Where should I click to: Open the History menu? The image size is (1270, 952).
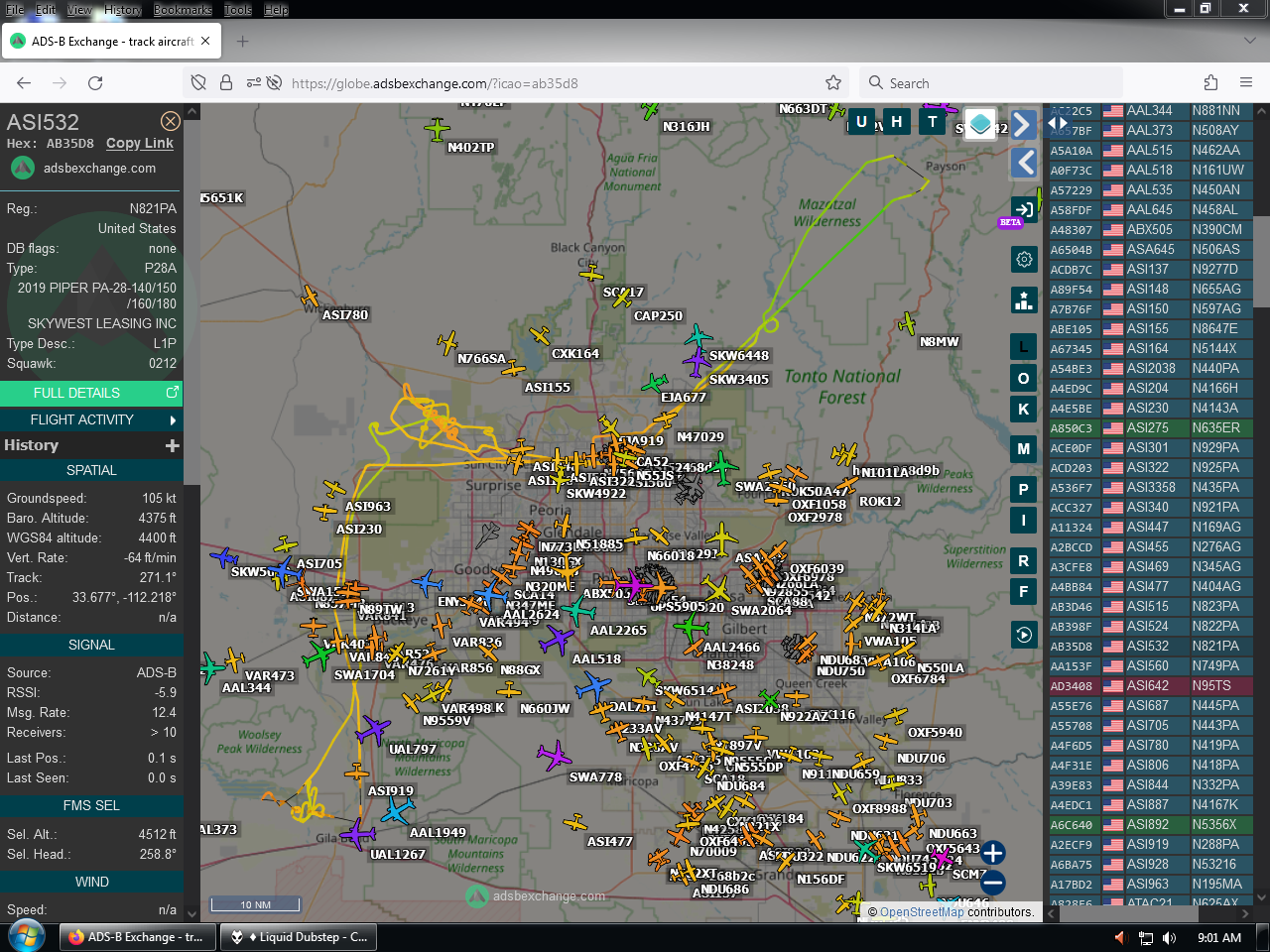(123, 9)
